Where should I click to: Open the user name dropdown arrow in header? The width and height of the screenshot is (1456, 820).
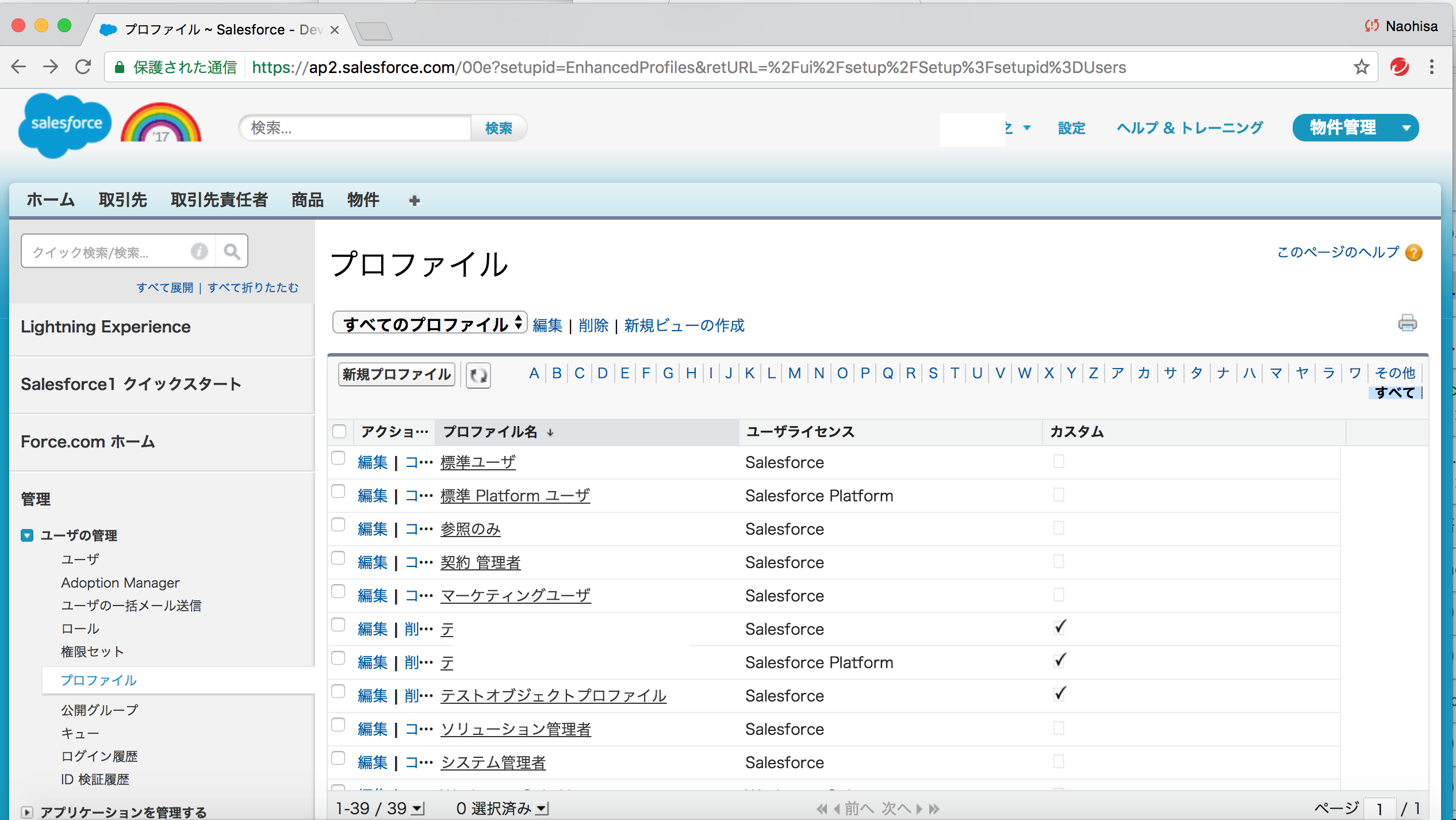1027,128
